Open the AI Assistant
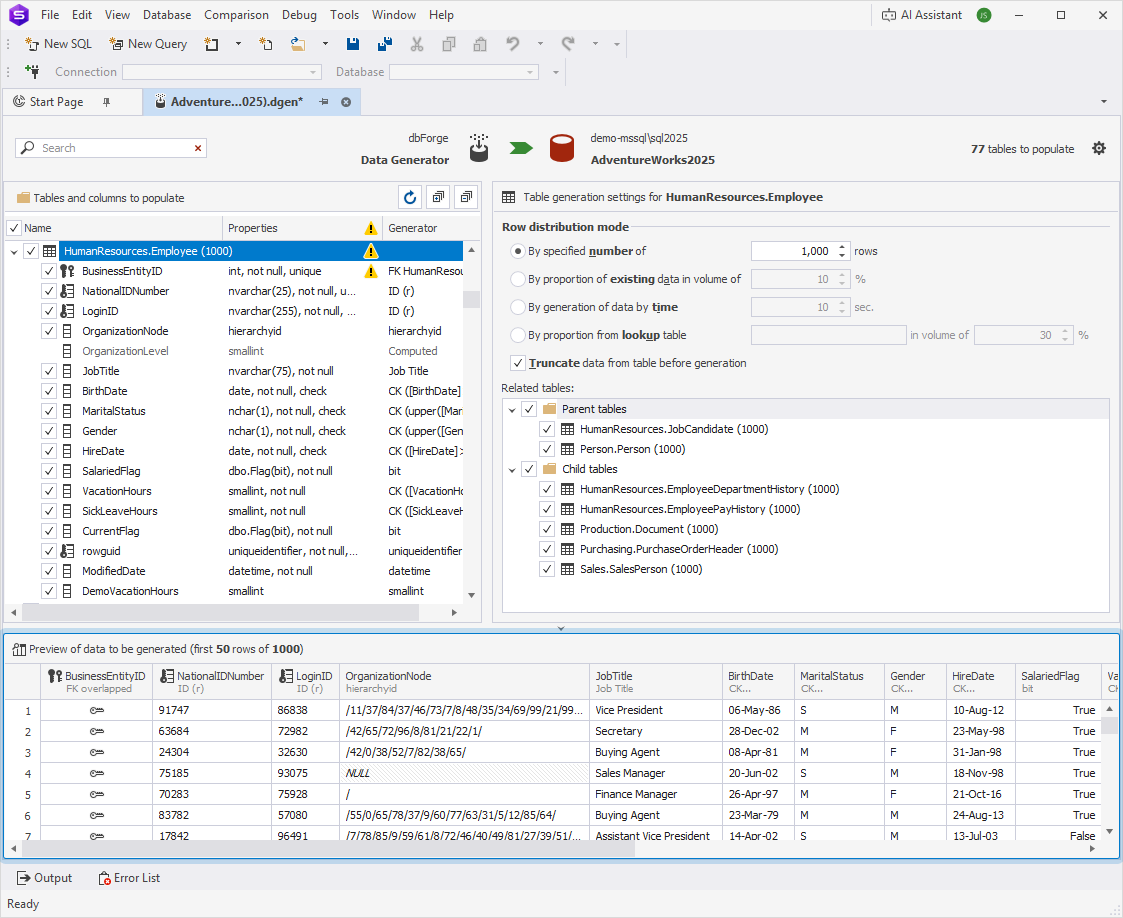This screenshot has height=918, width=1123. pyautogui.click(x=922, y=15)
